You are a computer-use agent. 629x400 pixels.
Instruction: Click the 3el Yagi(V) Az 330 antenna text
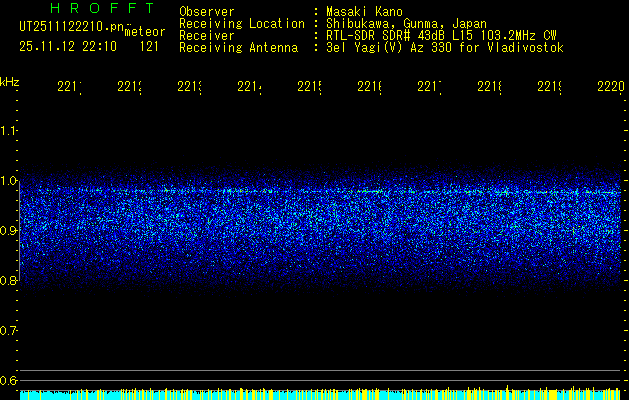tap(445, 48)
